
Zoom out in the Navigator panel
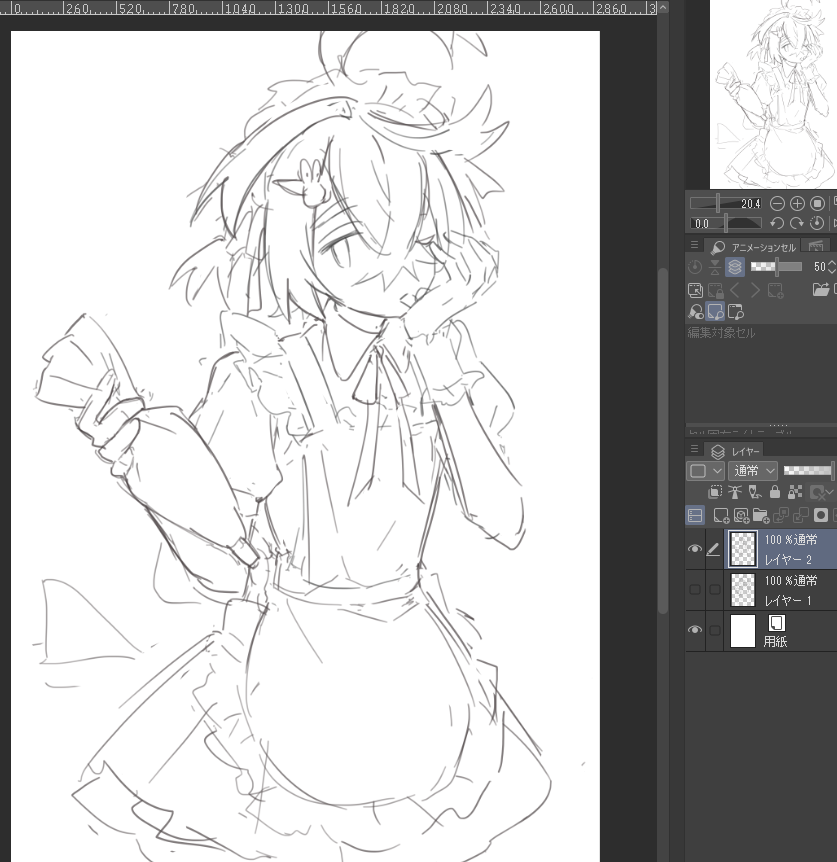(x=777, y=204)
